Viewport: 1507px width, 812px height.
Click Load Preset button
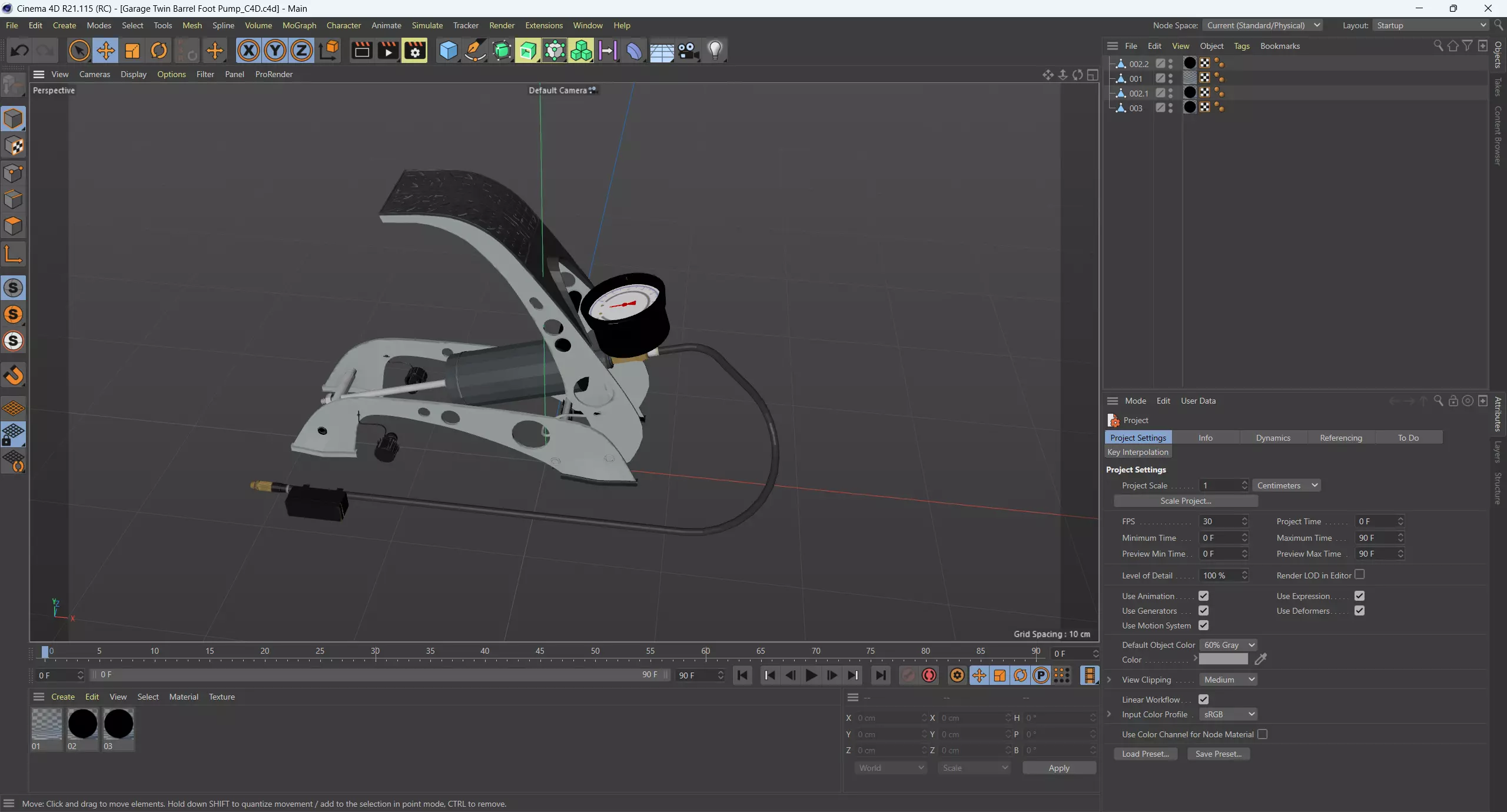click(1145, 754)
